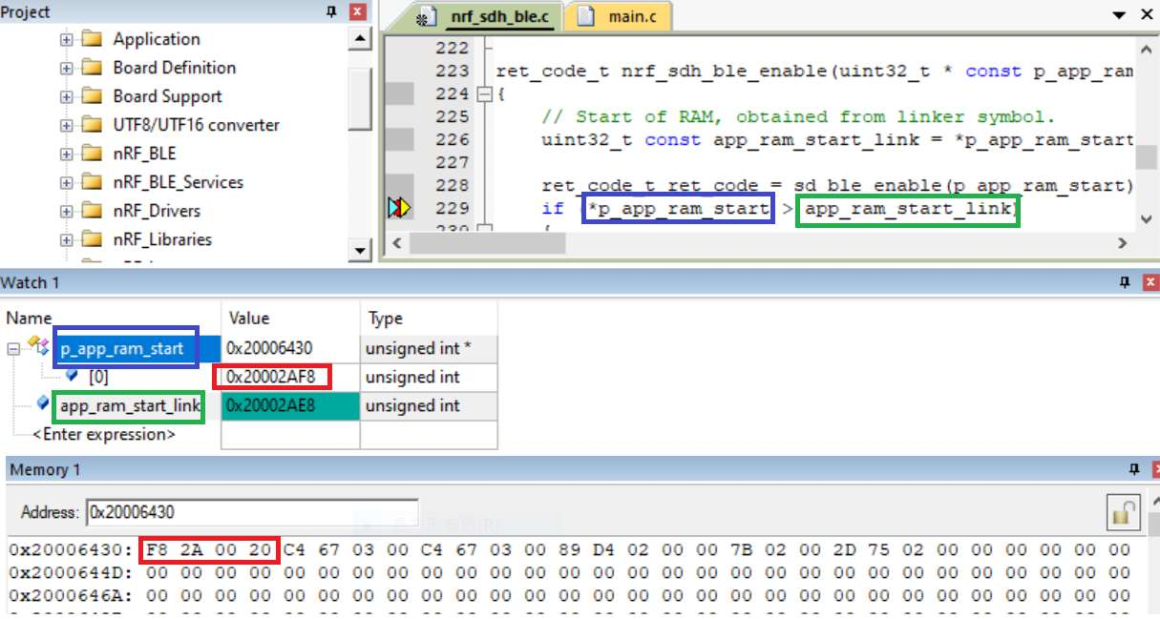
Task: Click the memory Address input field
Action: (x=252, y=512)
